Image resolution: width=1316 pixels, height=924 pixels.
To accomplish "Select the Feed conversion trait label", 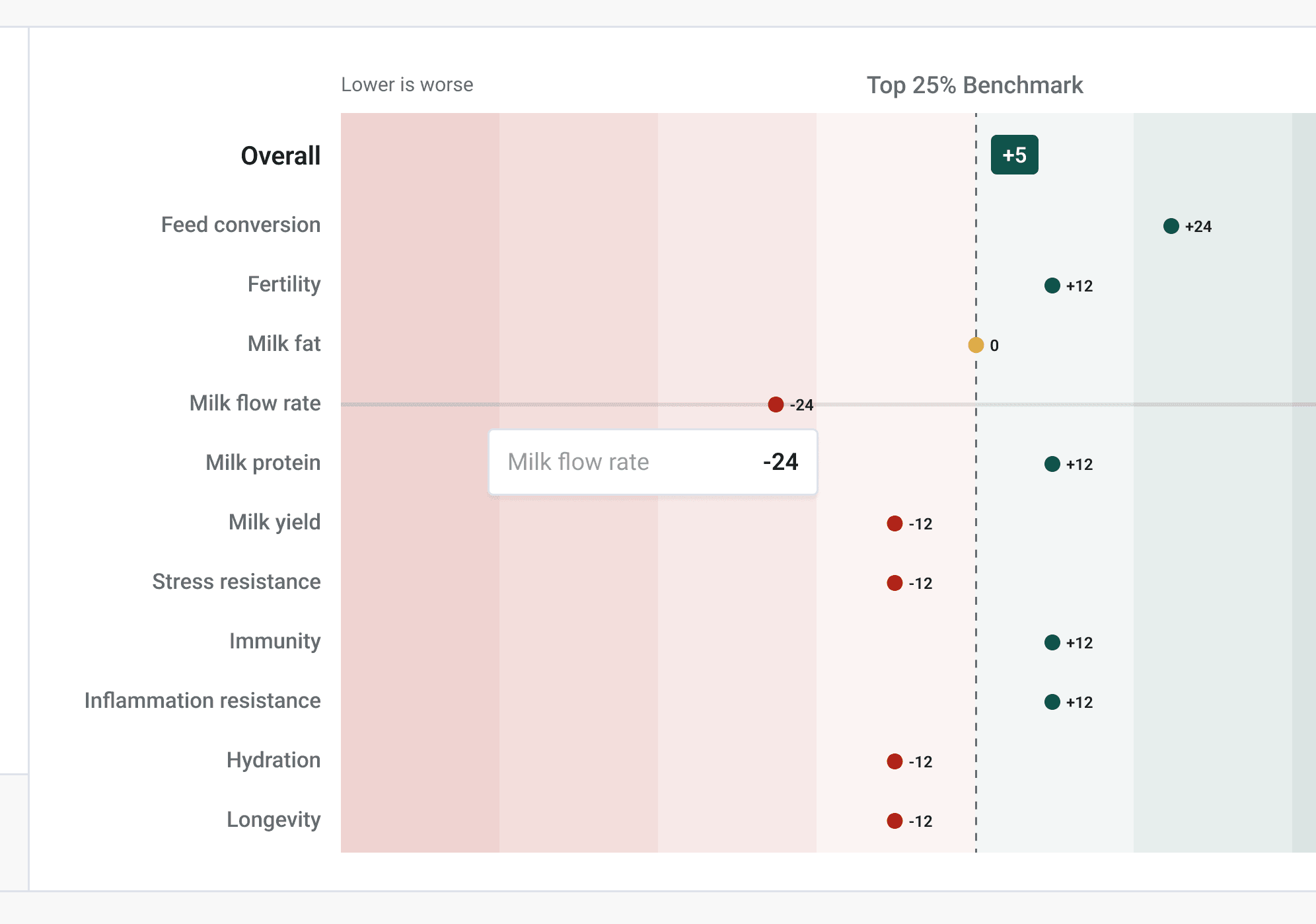I will [x=240, y=225].
